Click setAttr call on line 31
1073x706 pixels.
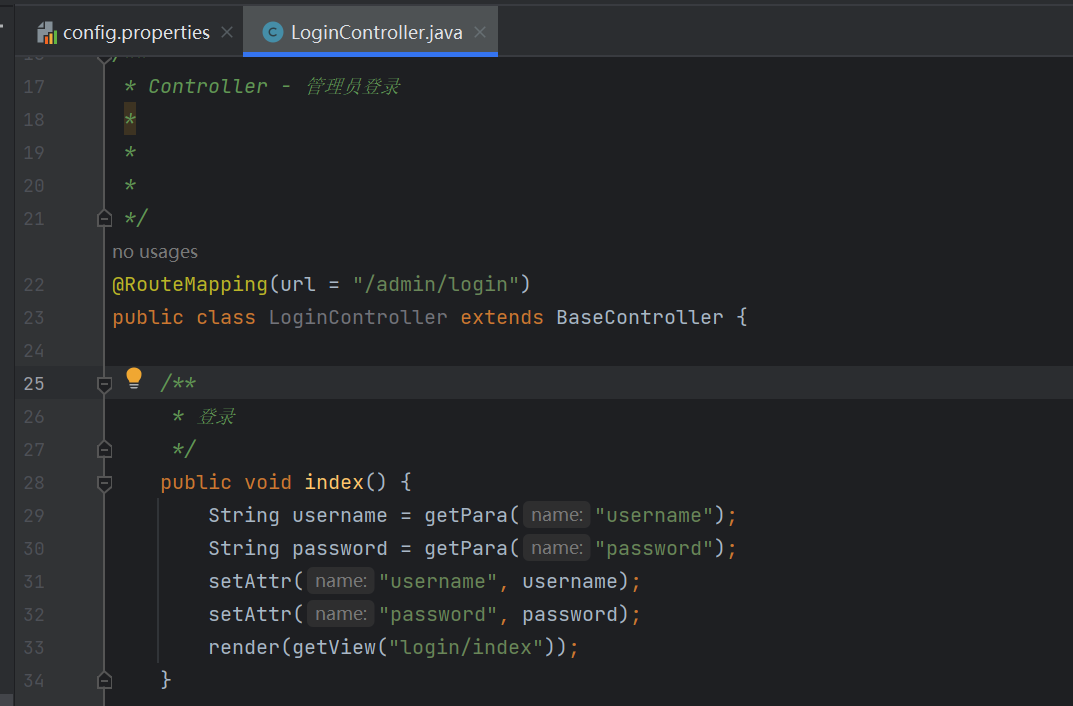click(x=250, y=581)
